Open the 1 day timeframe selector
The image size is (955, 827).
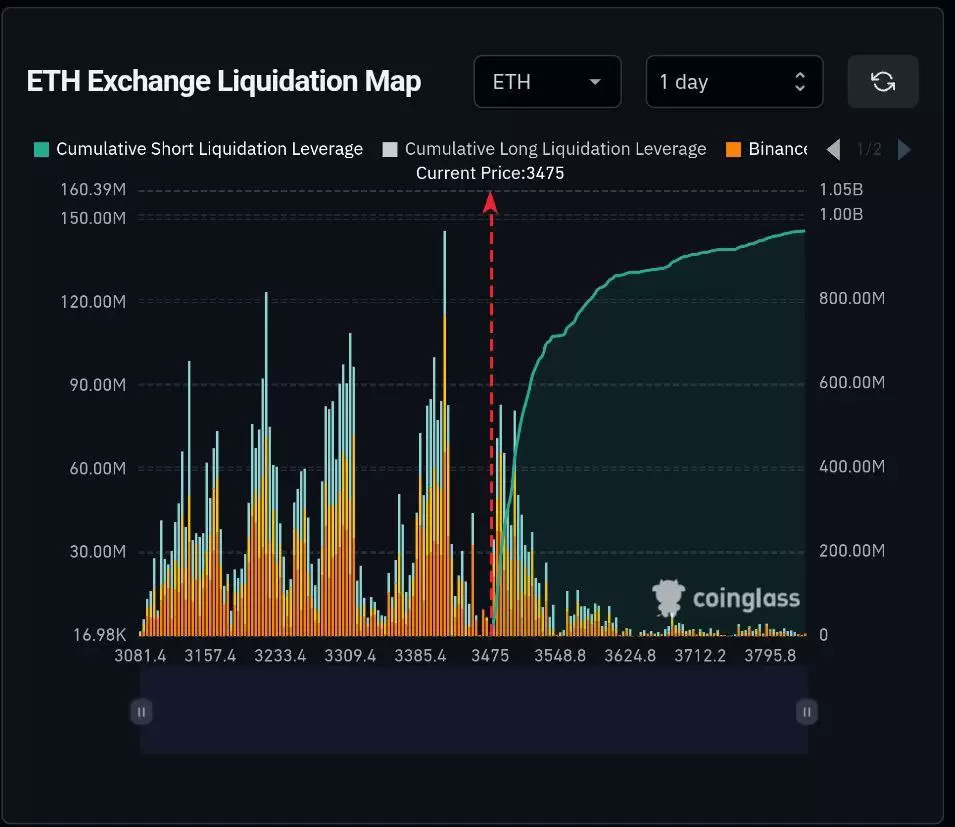point(735,82)
